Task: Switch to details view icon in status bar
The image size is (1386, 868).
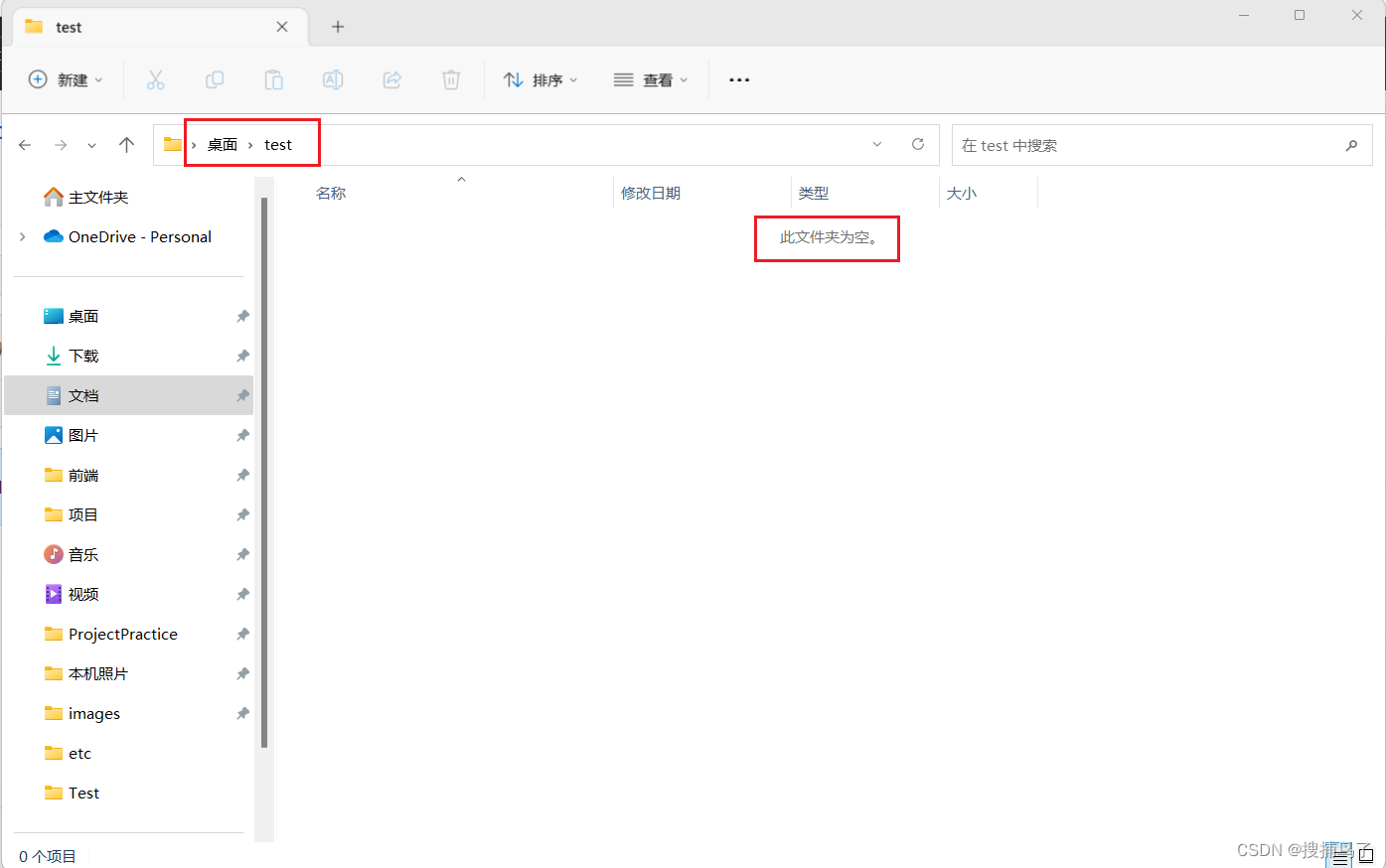Action: point(1340,857)
